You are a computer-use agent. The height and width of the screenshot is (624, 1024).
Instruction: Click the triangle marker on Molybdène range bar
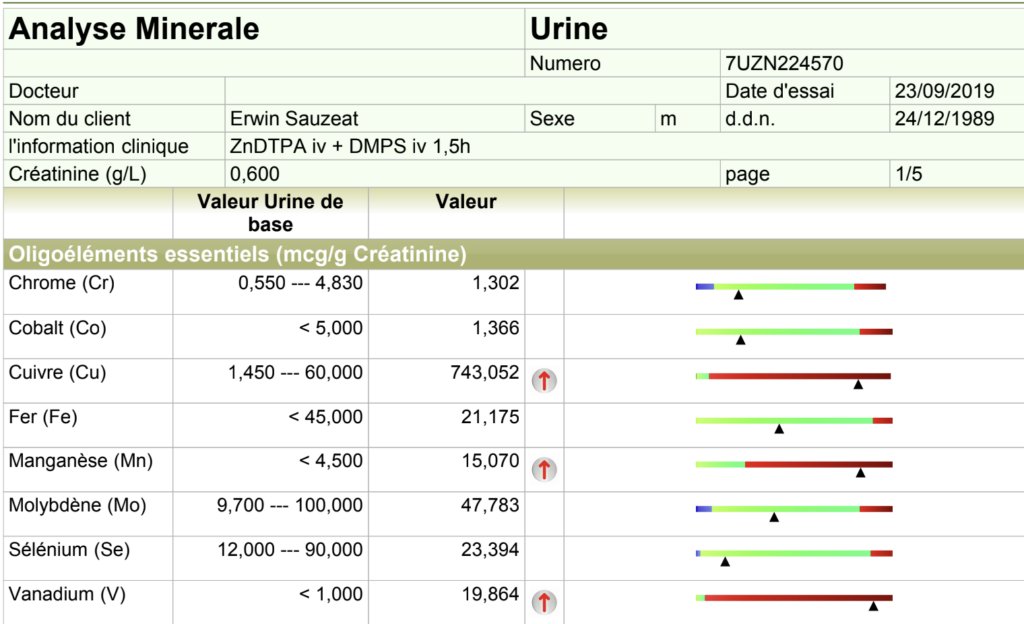point(774,517)
